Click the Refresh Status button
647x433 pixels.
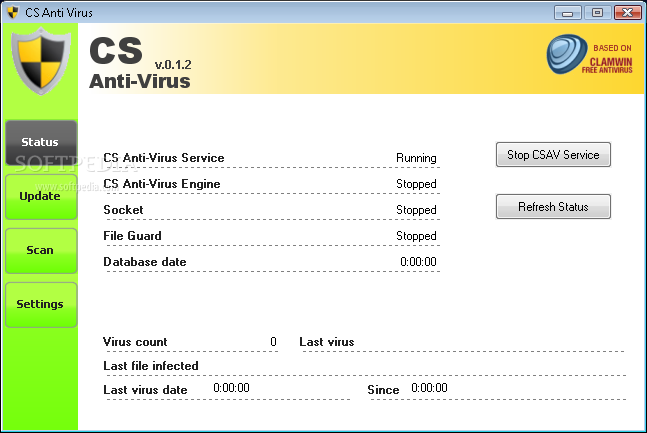point(553,207)
